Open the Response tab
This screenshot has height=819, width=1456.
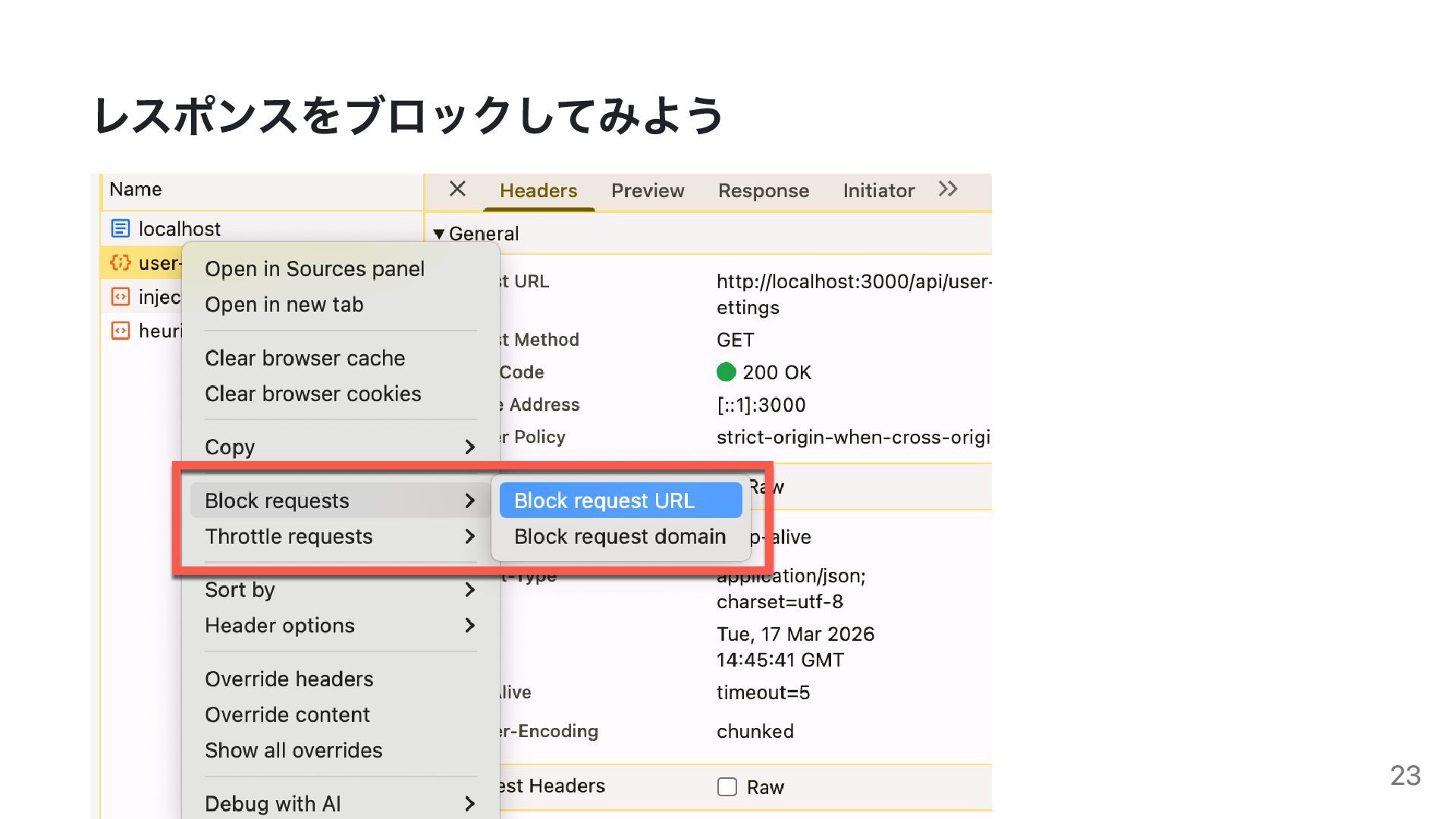[x=763, y=190]
